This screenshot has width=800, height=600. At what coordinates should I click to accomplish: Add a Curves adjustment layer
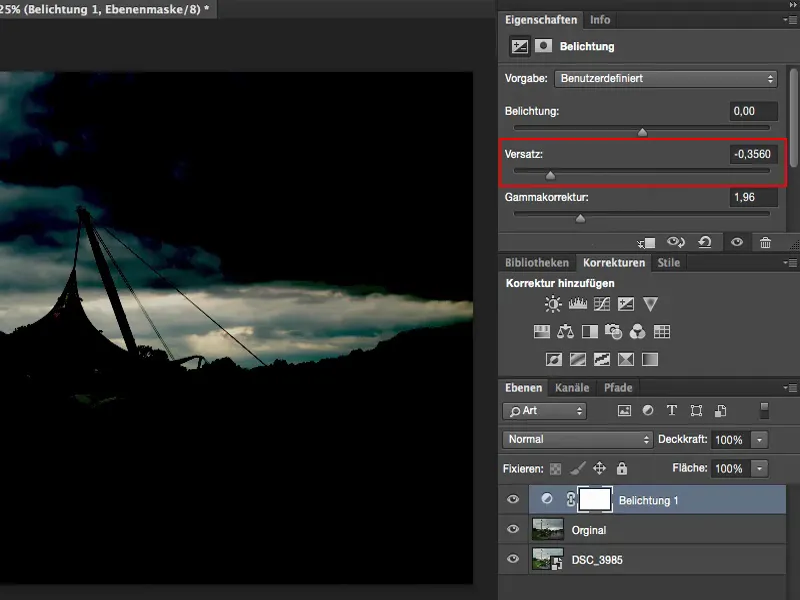(x=602, y=305)
